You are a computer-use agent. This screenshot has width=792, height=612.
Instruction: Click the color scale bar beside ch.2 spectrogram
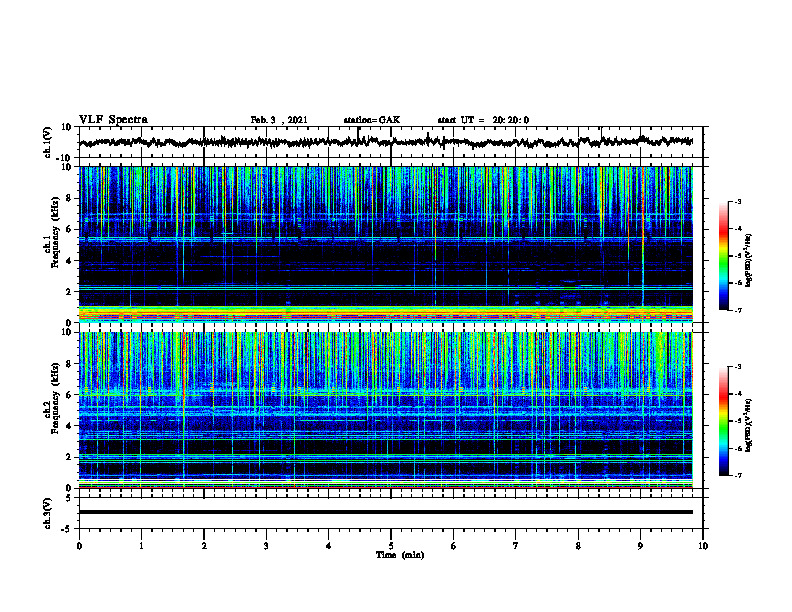[723, 421]
